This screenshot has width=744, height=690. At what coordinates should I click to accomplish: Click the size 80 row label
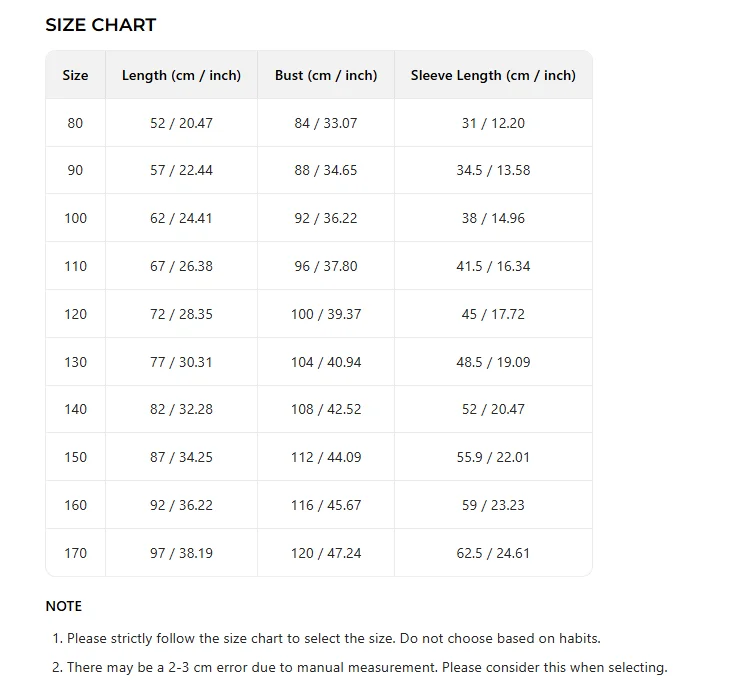click(75, 123)
